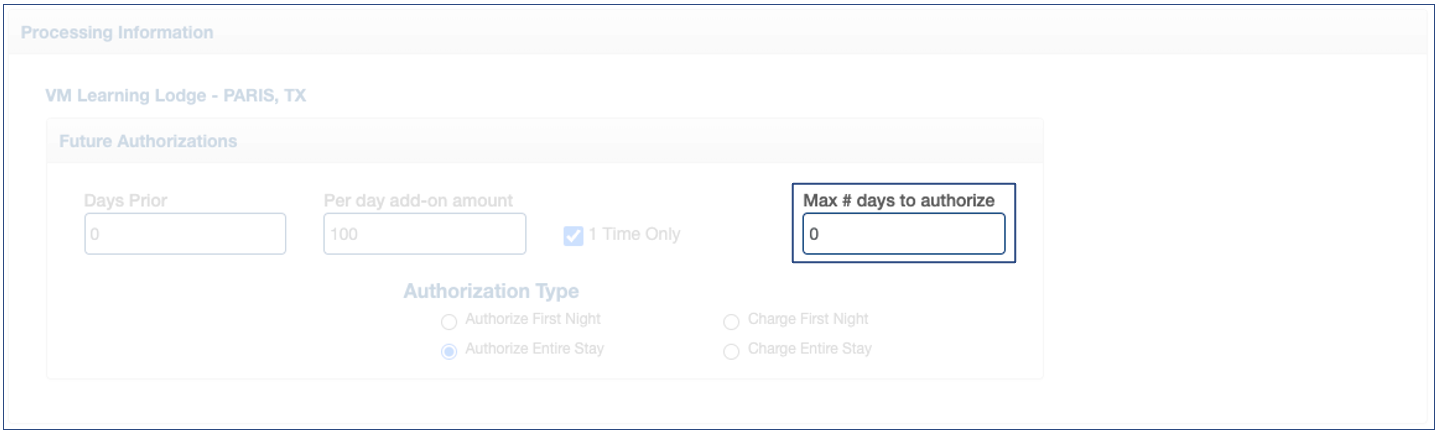Click the Per day add-on amount label
Viewport: 1439px width, 433px height.
coord(418,201)
